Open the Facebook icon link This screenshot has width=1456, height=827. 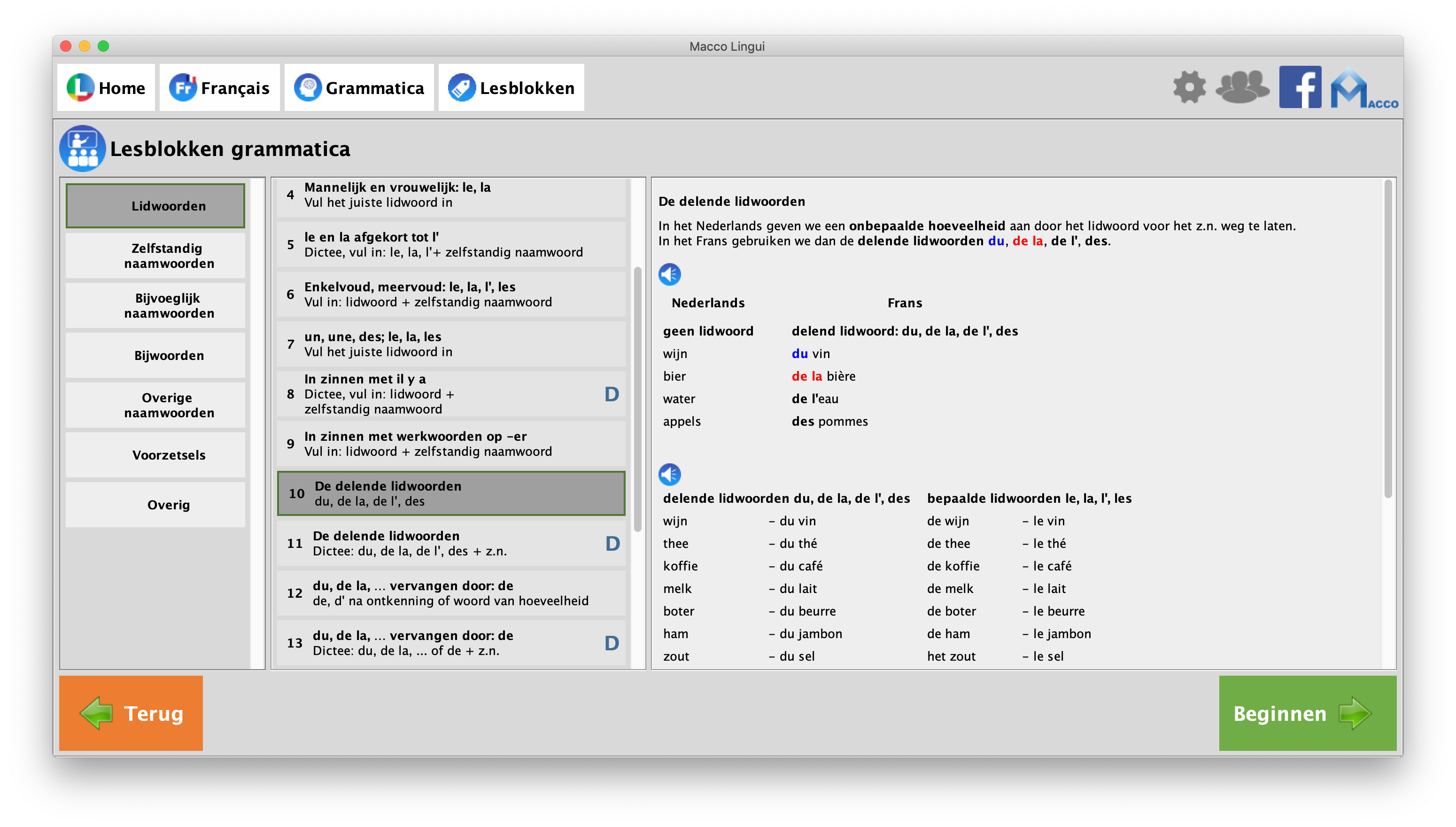pyautogui.click(x=1300, y=87)
